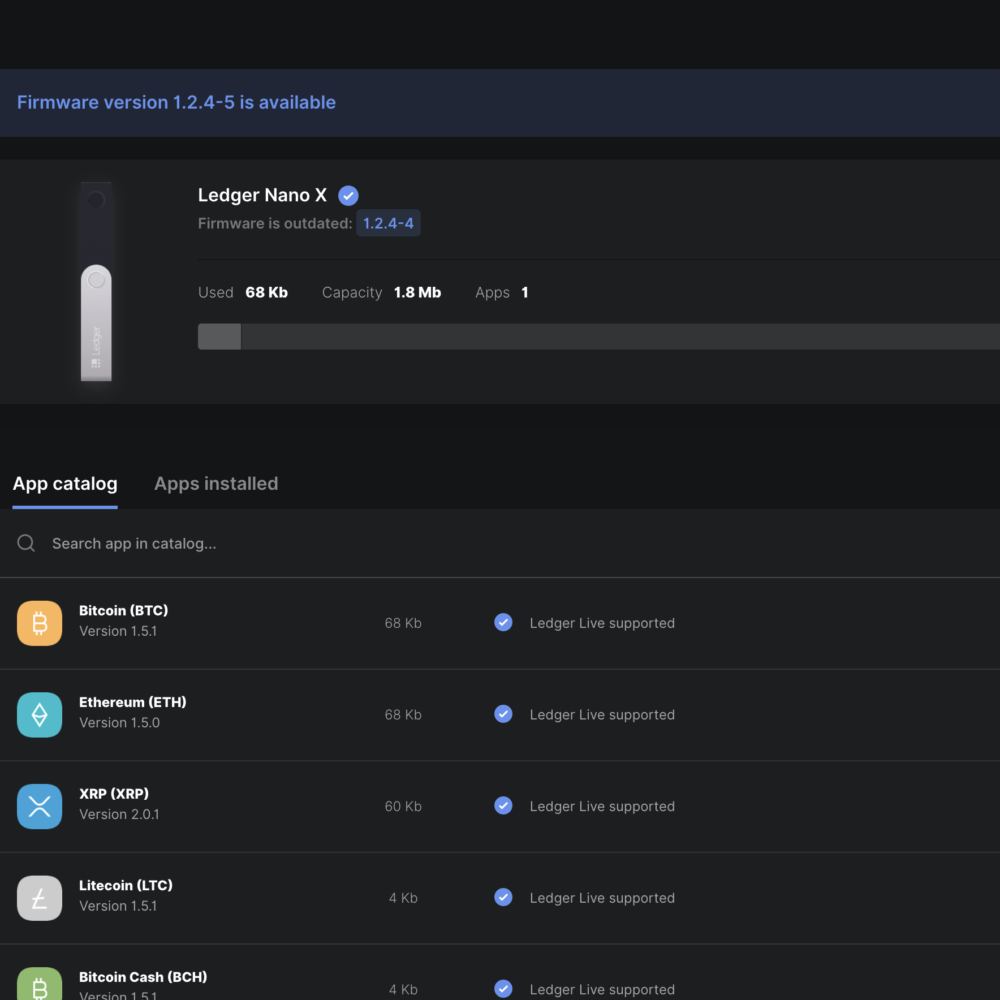Click the XRP app icon
The image size is (1000, 1000).
(40, 807)
